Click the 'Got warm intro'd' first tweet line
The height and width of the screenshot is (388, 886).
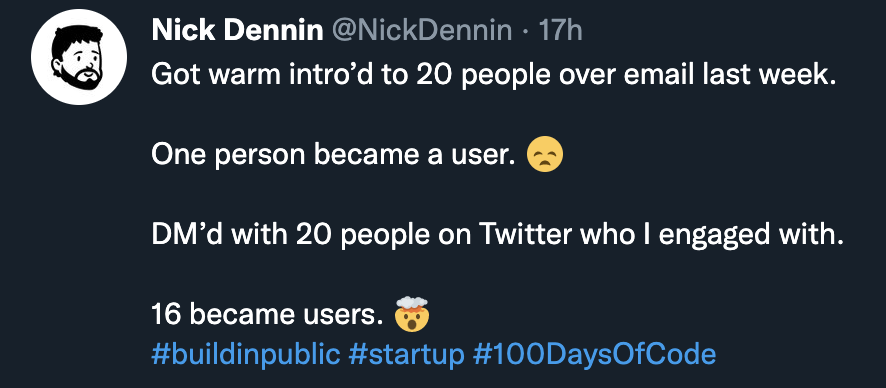tap(493, 76)
